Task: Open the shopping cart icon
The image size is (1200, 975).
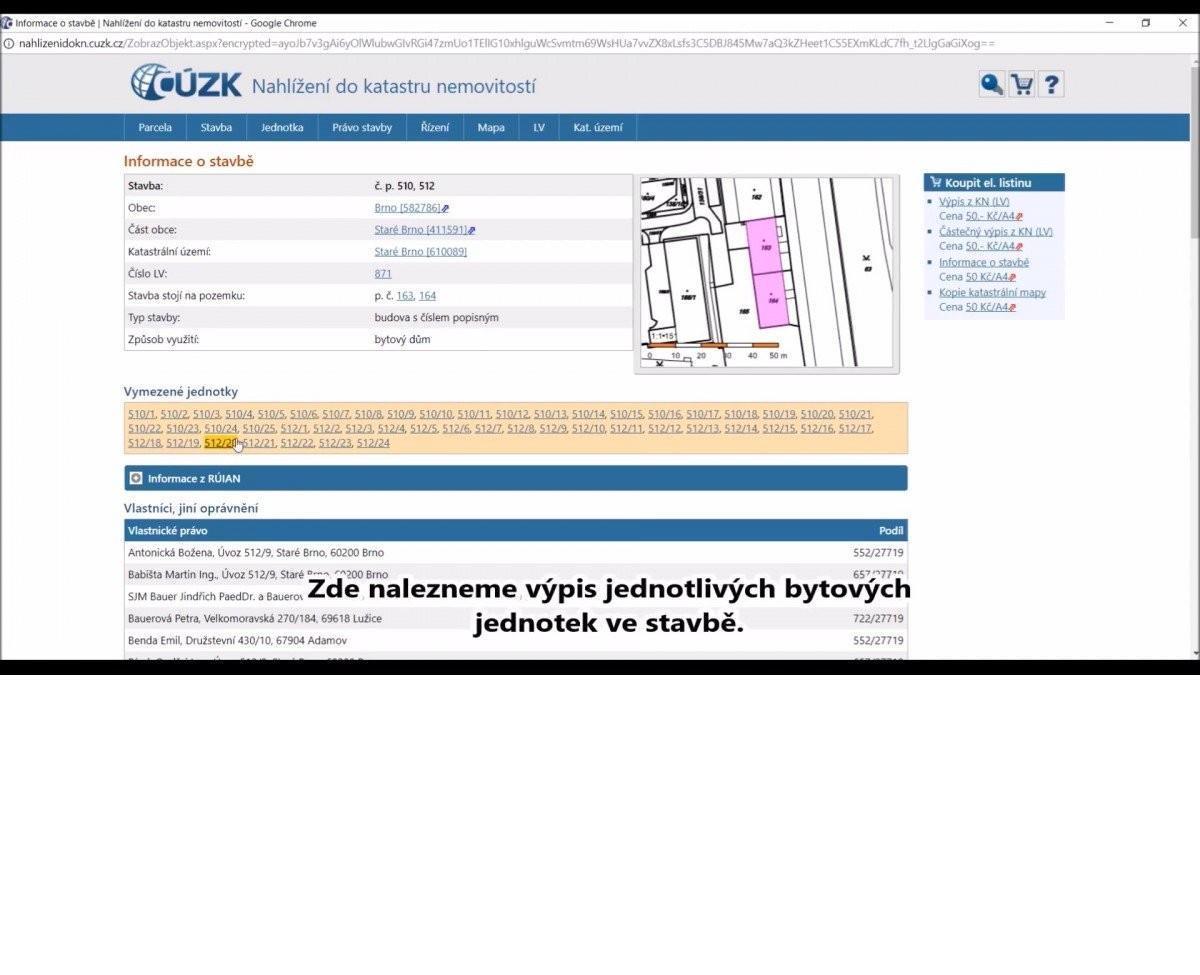Action: 1021,84
